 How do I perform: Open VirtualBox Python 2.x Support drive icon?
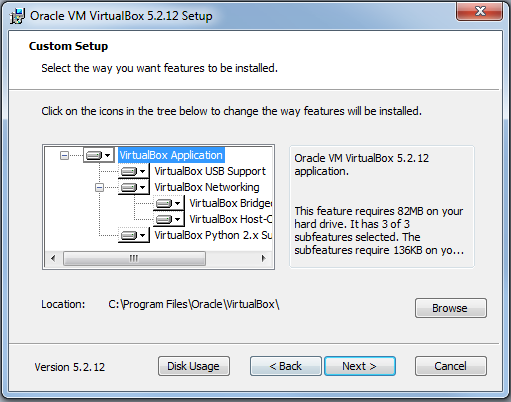[133, 235]
